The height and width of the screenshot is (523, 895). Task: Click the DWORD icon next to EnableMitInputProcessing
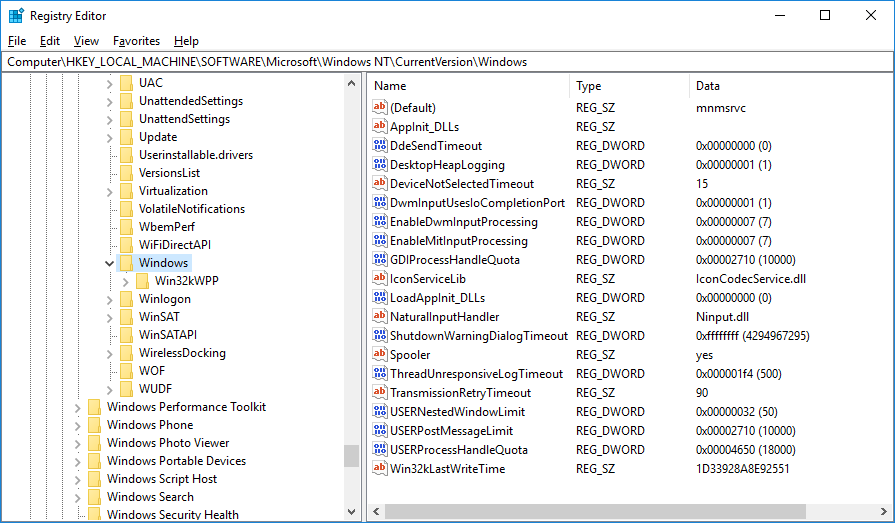(380, 240)
